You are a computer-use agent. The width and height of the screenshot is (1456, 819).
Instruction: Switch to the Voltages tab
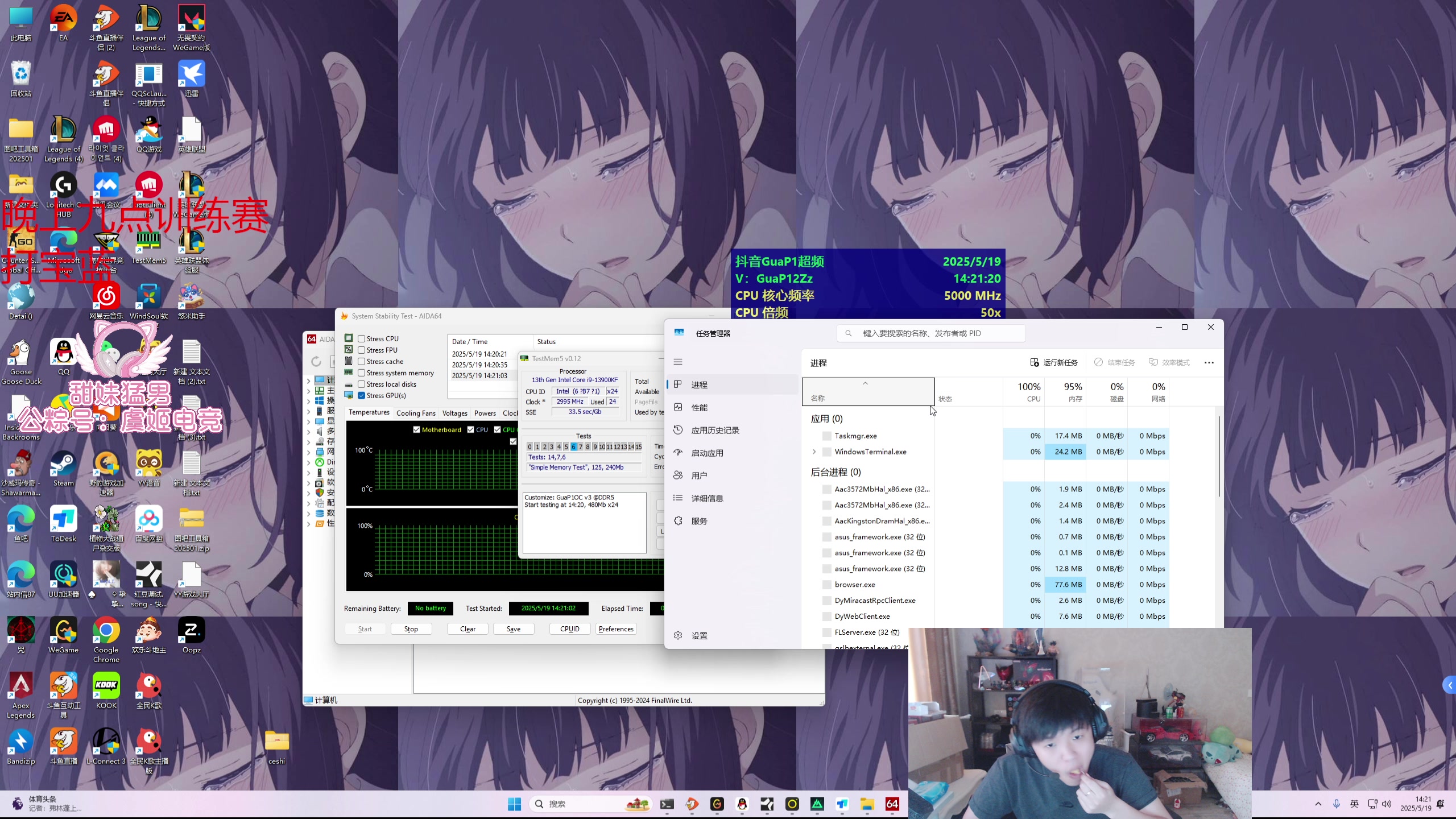coord(454,413)
